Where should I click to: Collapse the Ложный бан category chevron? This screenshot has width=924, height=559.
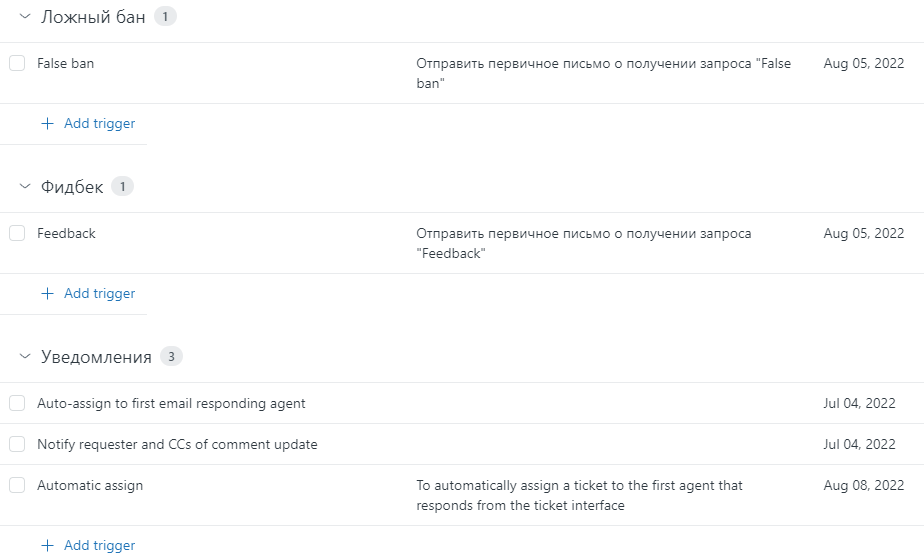tap(25, 17)
